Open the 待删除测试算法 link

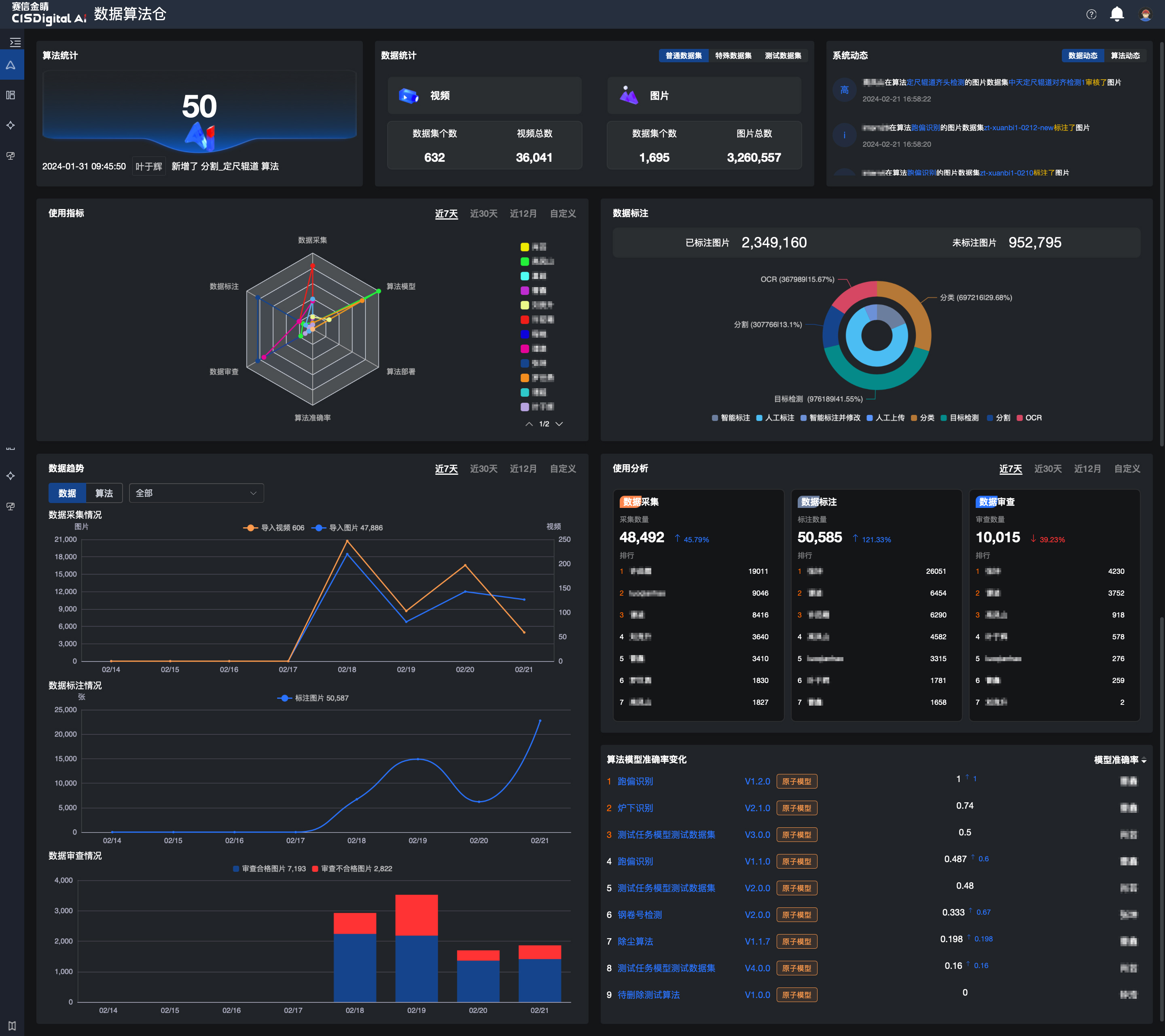pos(648,995)
